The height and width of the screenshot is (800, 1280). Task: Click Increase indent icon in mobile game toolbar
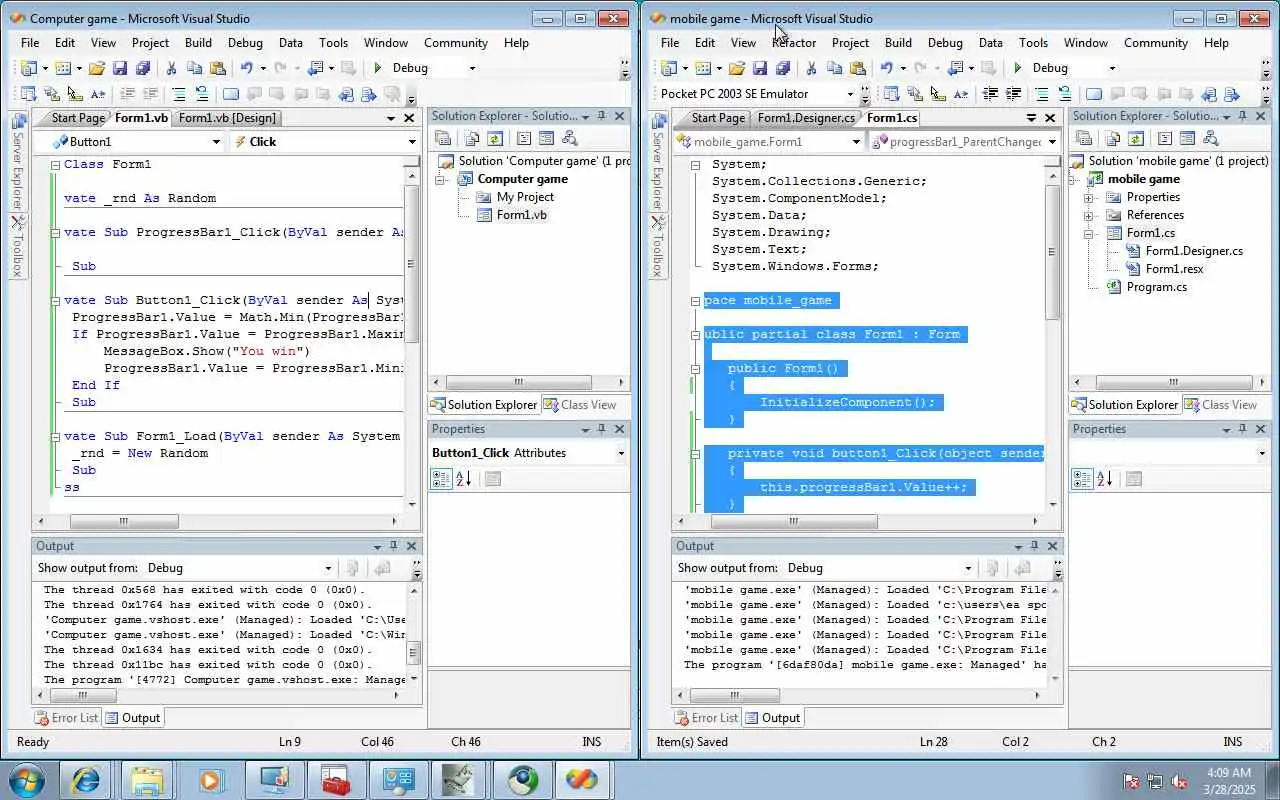[1013, 94]
